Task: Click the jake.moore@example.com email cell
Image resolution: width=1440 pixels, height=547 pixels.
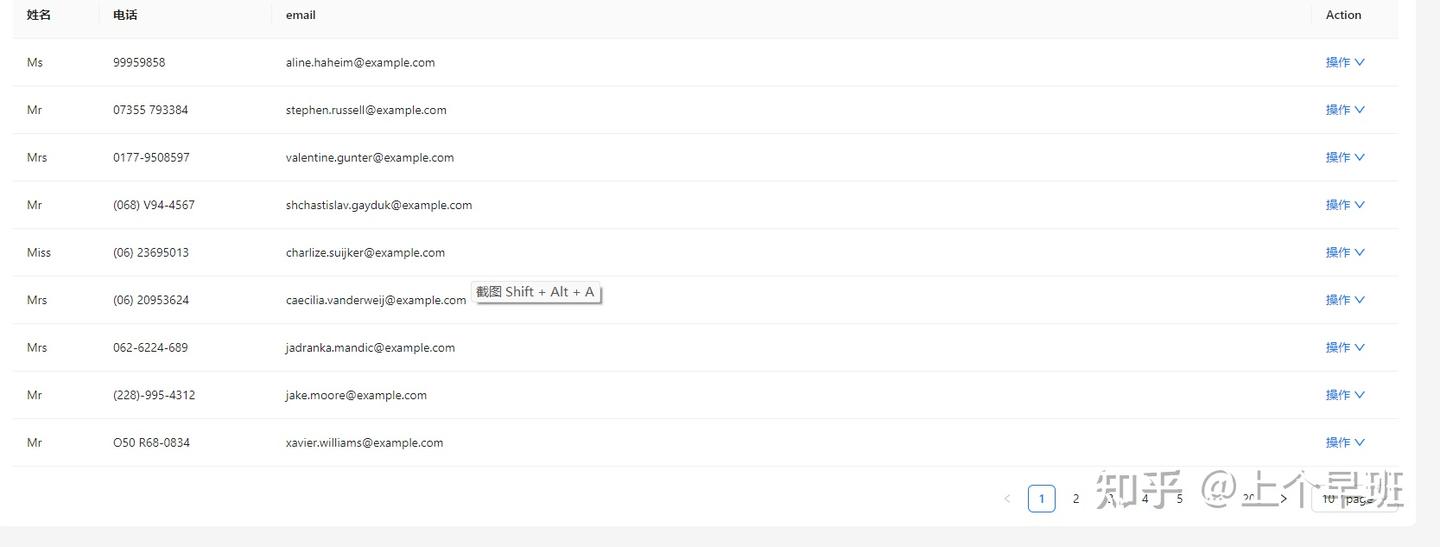Action: (356, 395)
